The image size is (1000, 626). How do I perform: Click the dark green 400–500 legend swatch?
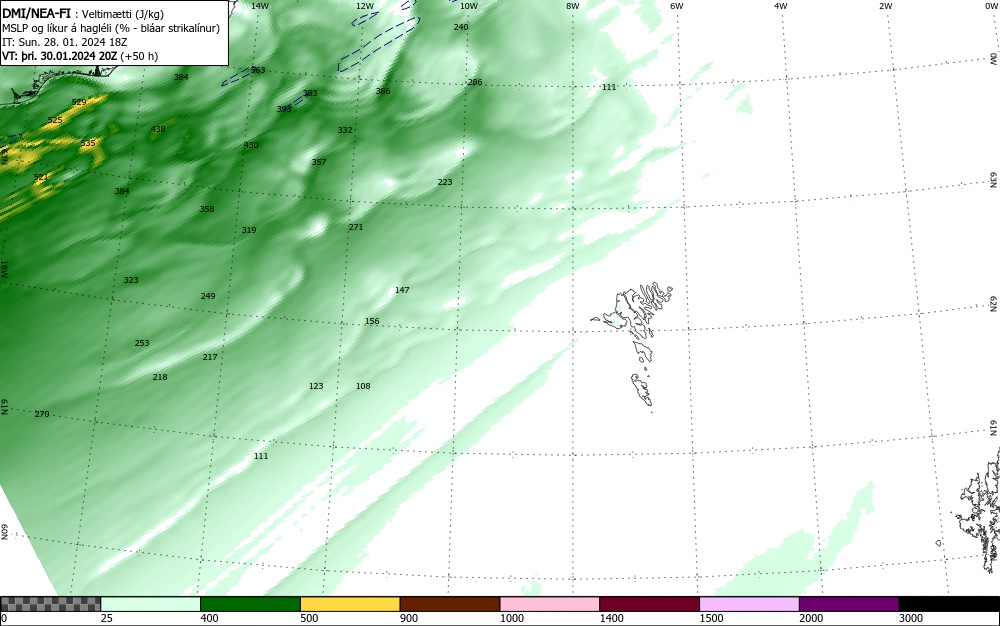(250, 604)
